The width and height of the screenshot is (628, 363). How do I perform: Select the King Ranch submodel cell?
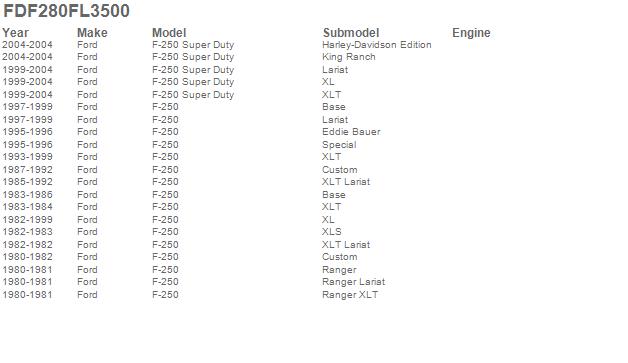coord(348,57)
